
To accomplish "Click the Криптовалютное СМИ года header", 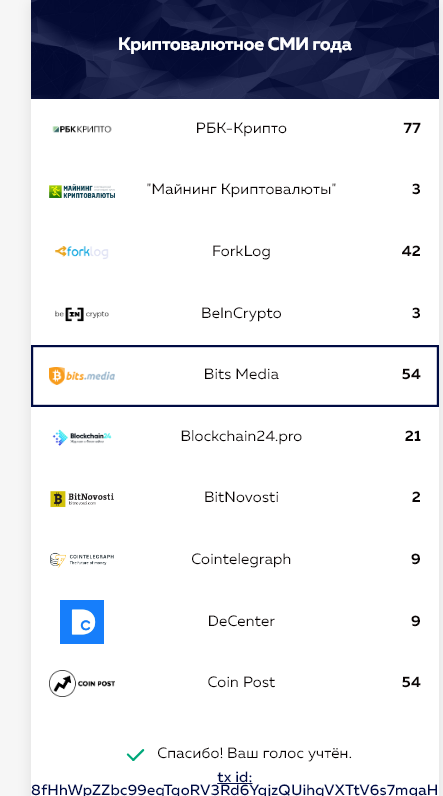I will [x=235, y=44].
